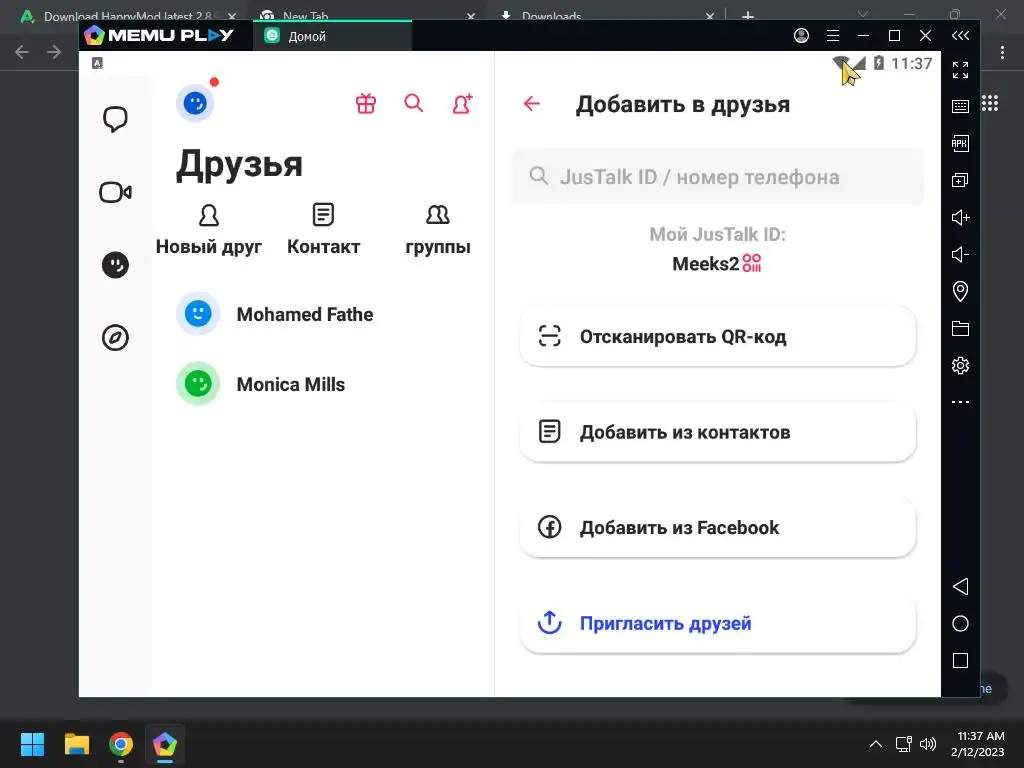1024x768 pixels.
Task: Open Контакт
Action: click(323, 229)
